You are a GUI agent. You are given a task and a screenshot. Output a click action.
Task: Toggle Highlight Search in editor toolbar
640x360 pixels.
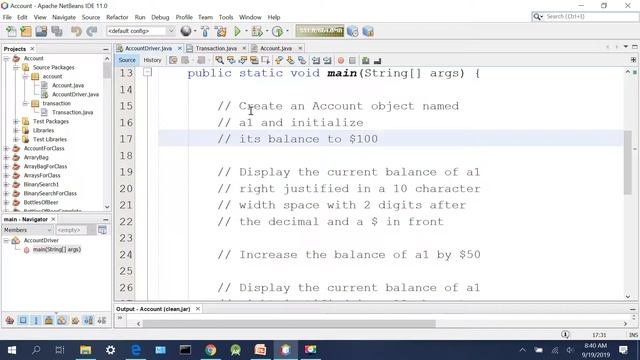(x=254, y=60)
